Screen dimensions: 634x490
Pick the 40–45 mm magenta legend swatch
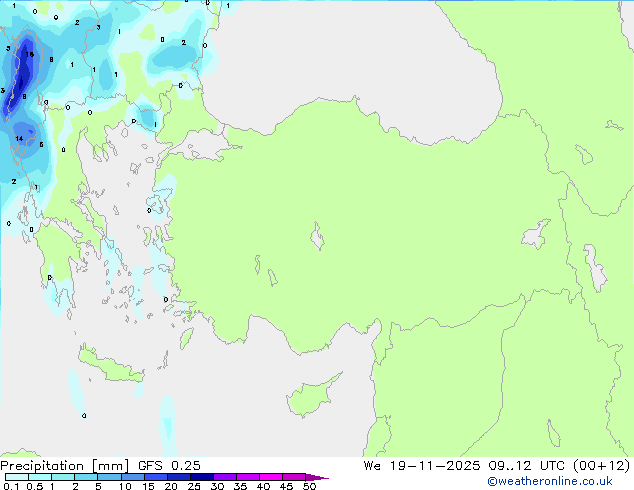[271, 477]
